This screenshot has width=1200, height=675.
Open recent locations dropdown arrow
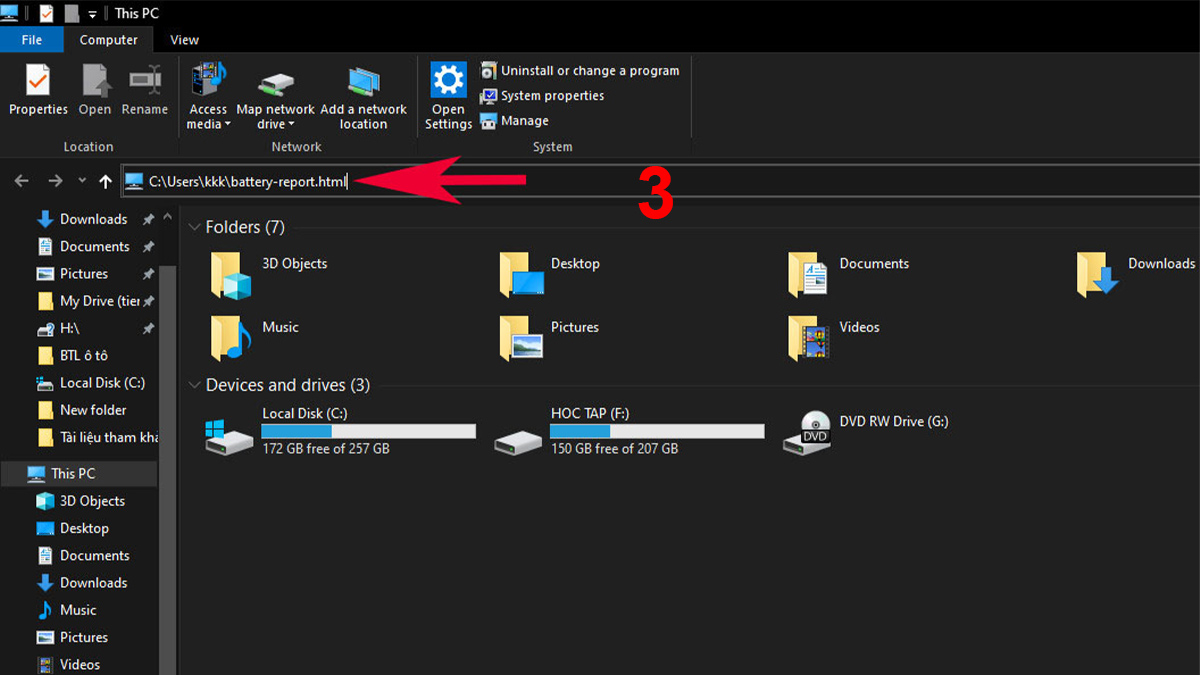[x=82, y=181]
